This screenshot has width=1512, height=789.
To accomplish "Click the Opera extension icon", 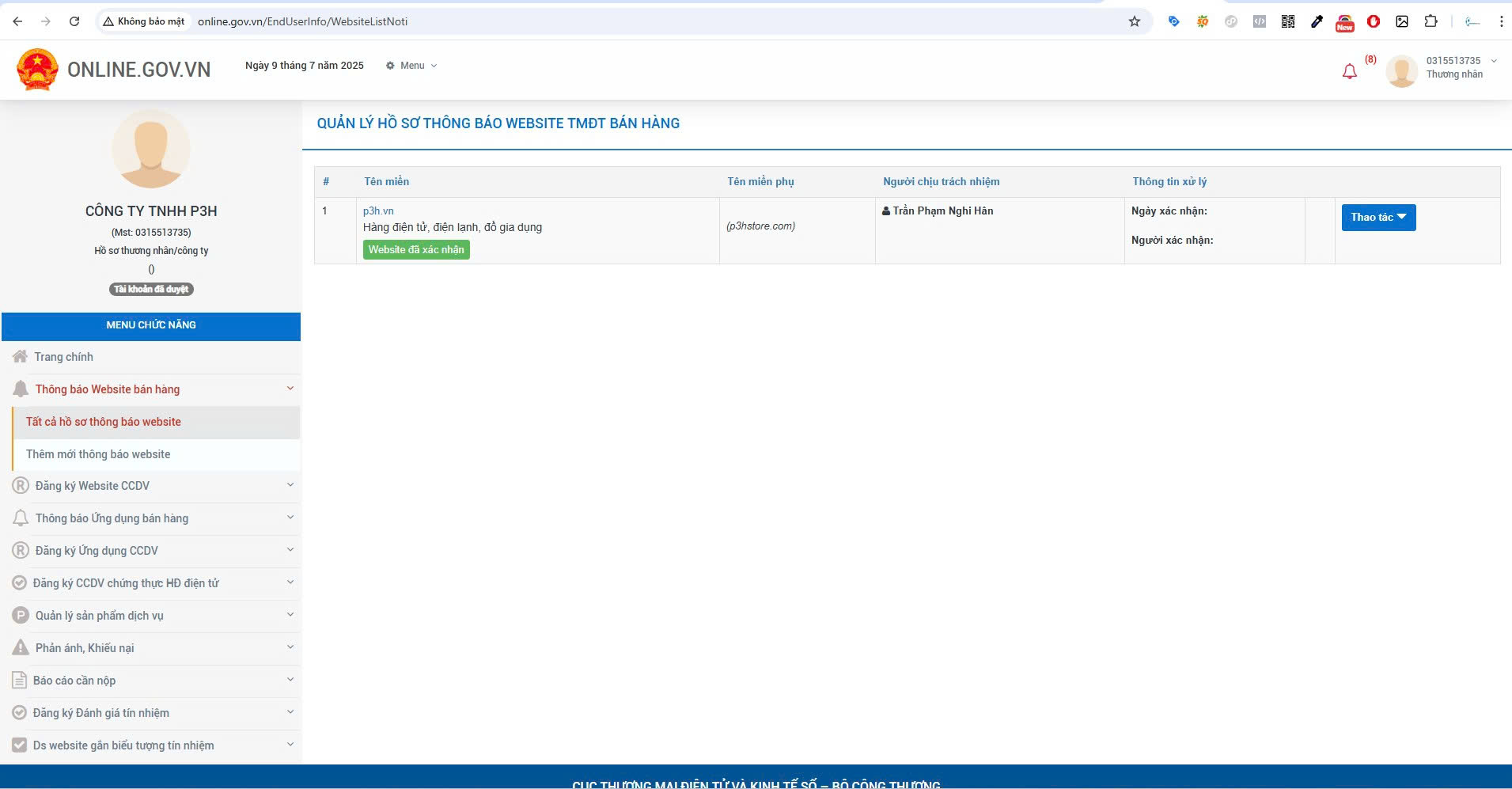I will point(1374,21).
